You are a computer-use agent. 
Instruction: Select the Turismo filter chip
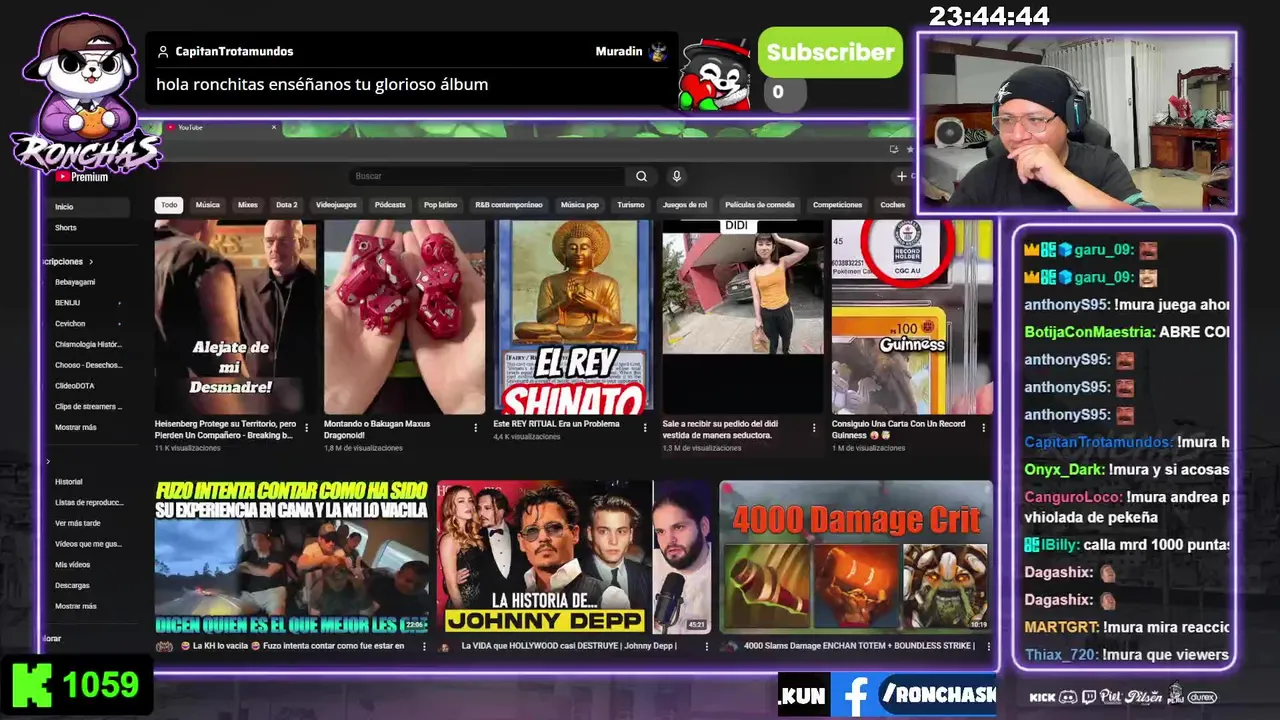point(631,205)
